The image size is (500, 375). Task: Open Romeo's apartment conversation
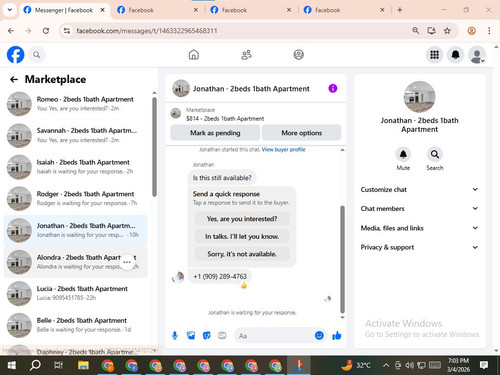point(75,104)
